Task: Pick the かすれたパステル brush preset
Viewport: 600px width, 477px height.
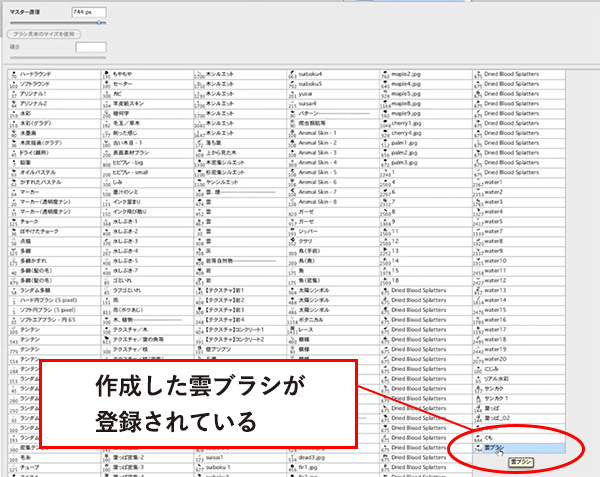Action: [x=54, y=182]
